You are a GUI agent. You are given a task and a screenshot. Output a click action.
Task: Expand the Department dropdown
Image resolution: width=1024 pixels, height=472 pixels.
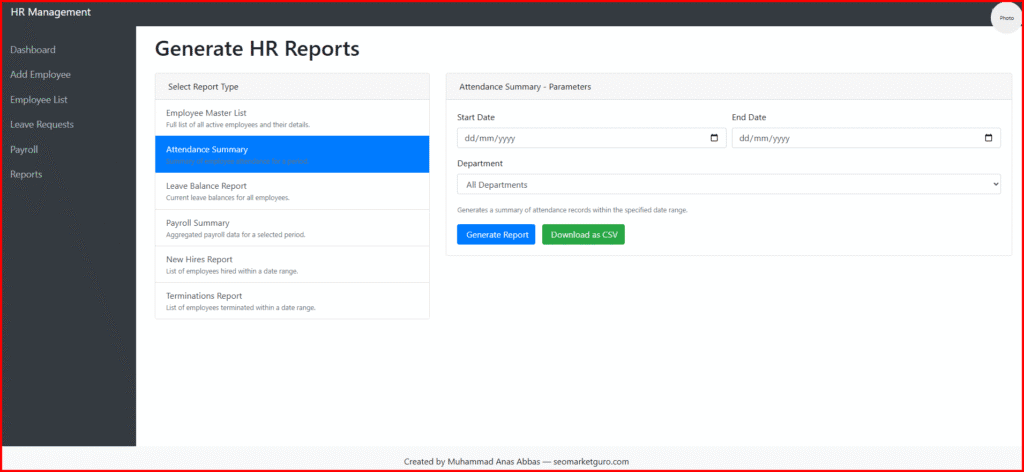[x=728, y=184]
